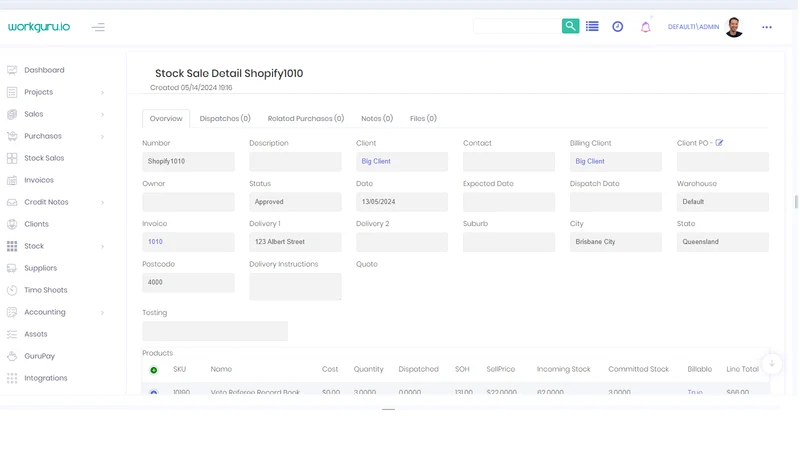Click the Assets sidebar icon
The image size is (800, 450).
[12, 334]
